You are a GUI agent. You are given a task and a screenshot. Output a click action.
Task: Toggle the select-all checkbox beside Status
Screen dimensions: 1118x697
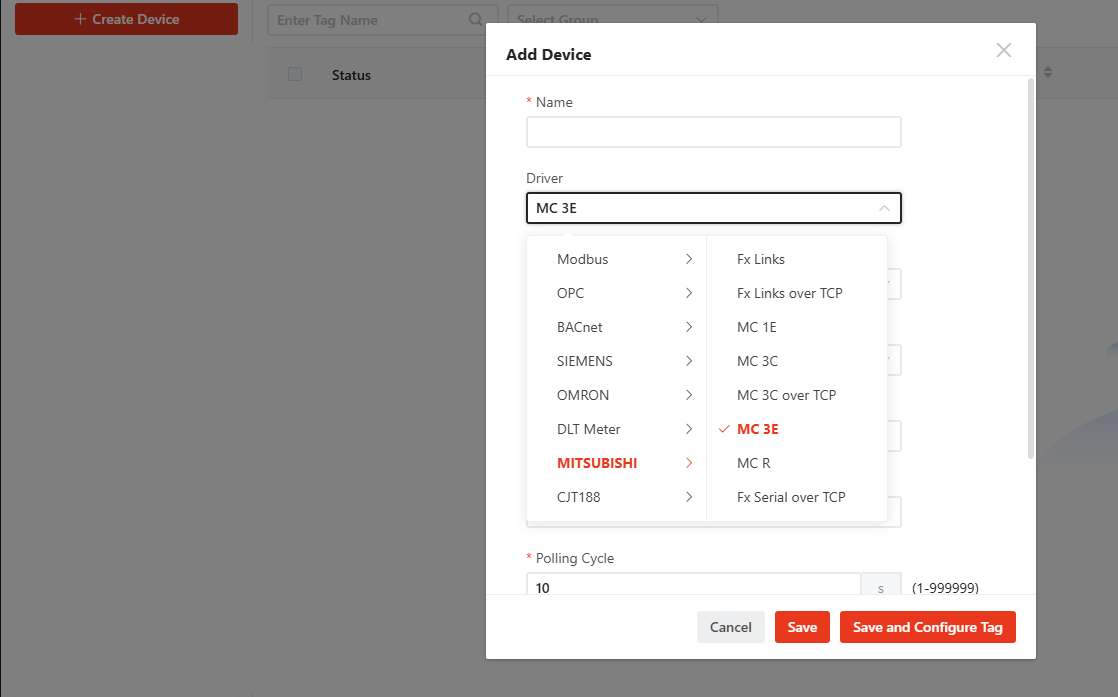295,74
